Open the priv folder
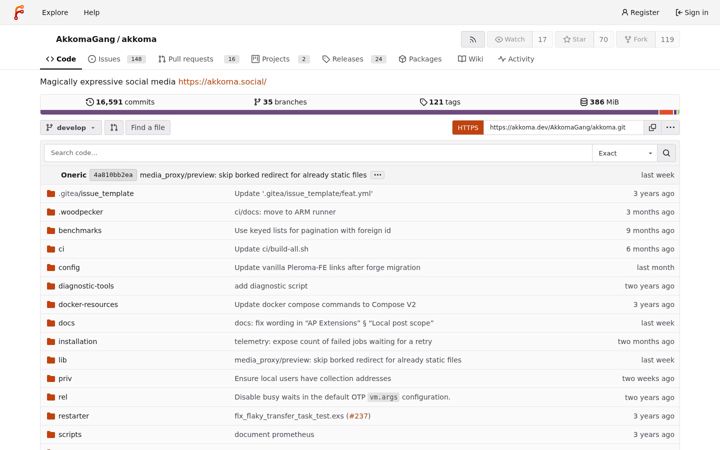Screen dimensions: 720x450 click(x=65, y=378)
